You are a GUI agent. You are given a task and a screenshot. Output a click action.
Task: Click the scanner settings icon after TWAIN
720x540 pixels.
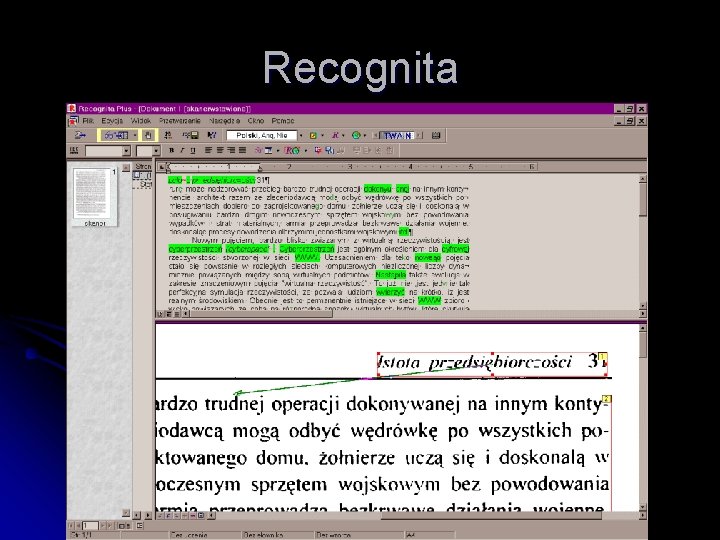436,135
